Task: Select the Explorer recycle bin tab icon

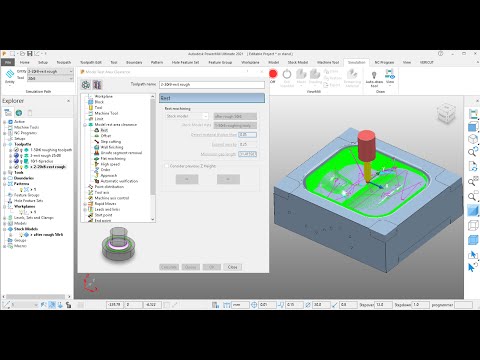Action: (30, 113)
